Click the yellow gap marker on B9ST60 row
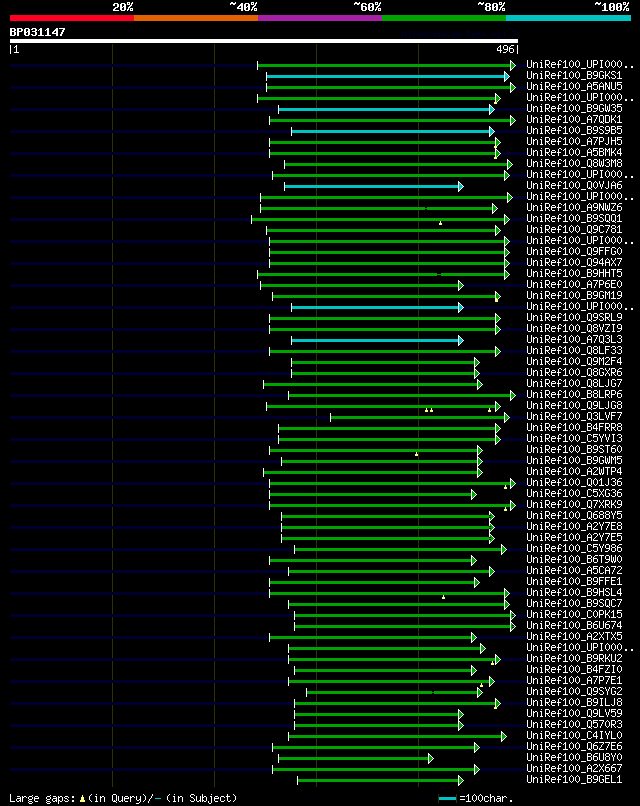The width and height of the screenshot is (640, 806). (x=416, y=454)
